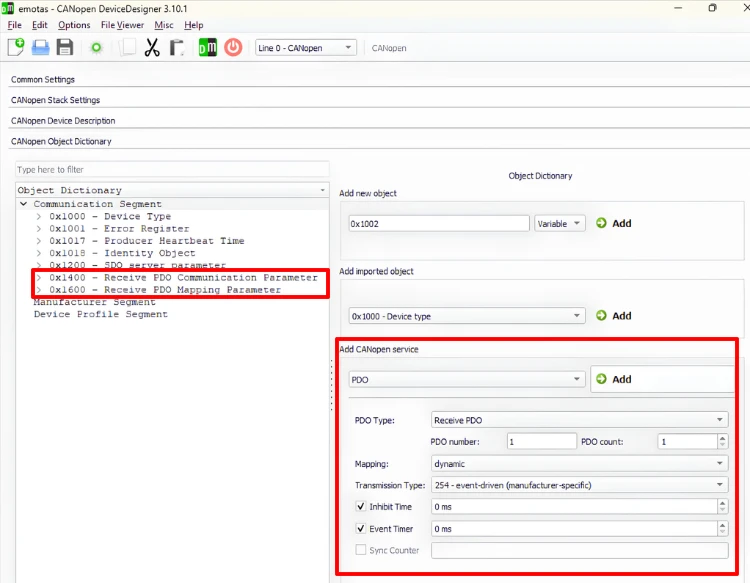Open the Help menu
Viewport: 750px width, 583px height.
[x=194, y=25]
